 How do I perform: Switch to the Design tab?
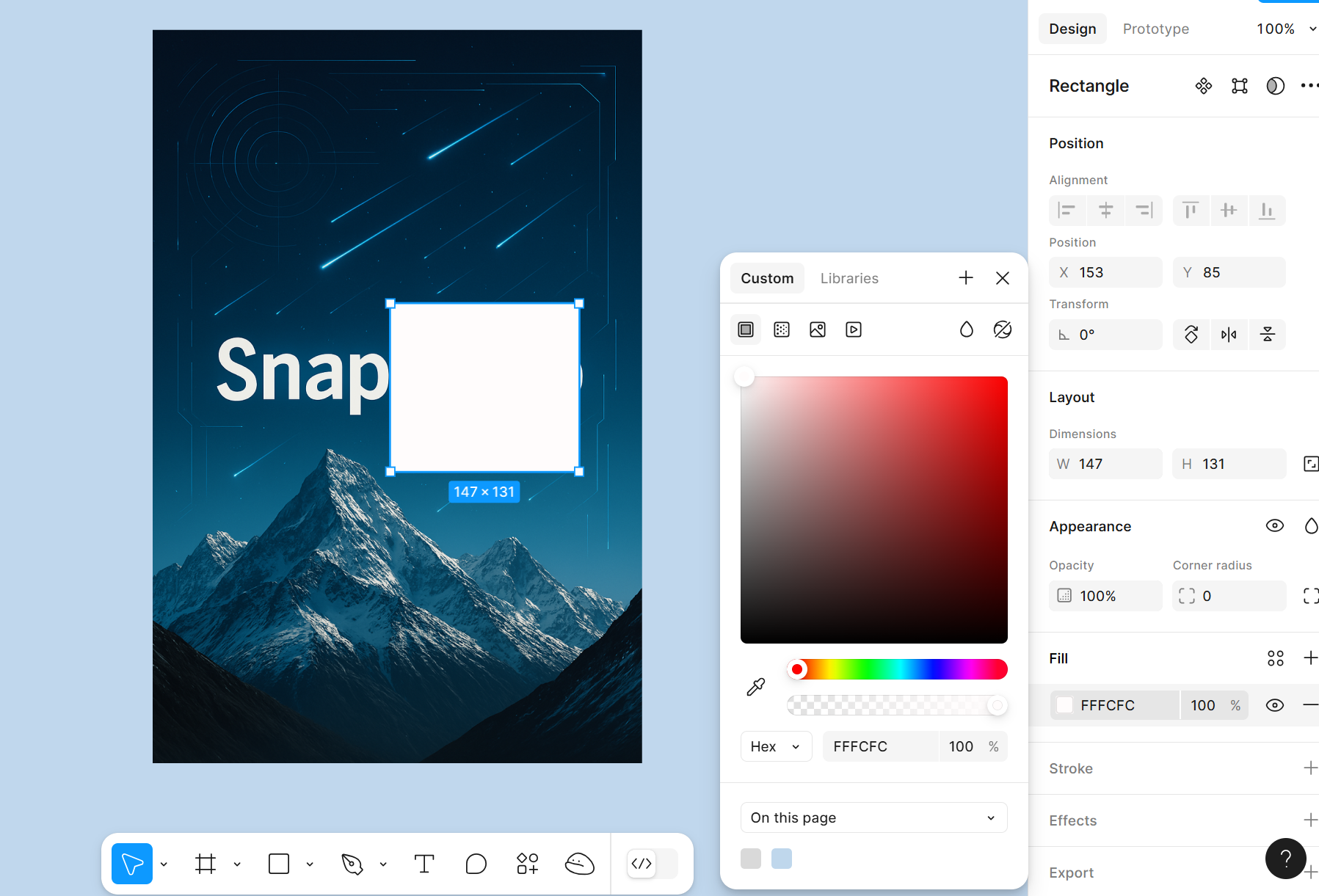click(1072, 29)
